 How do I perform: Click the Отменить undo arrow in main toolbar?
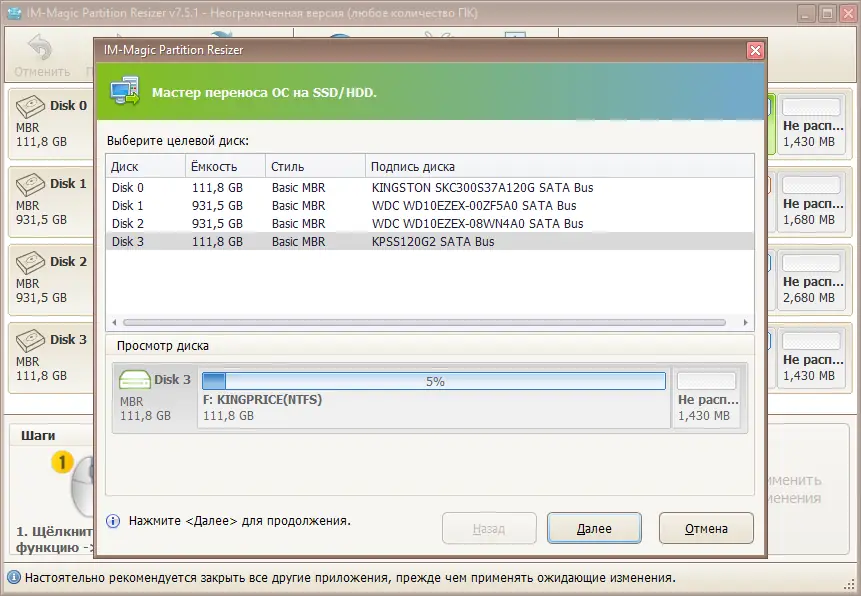pos(40,48)
